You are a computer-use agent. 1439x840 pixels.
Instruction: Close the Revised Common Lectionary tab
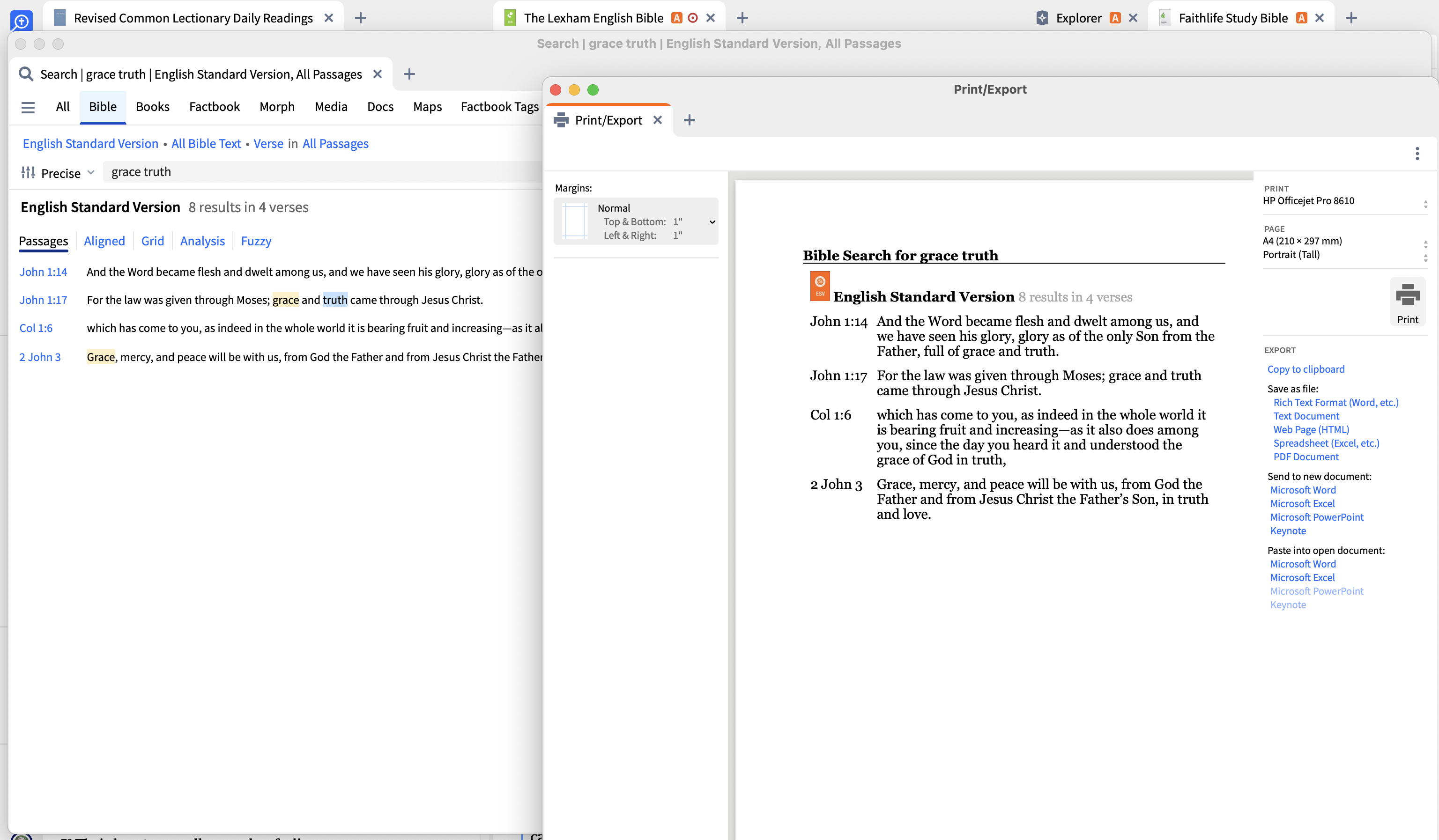(329, 18)
